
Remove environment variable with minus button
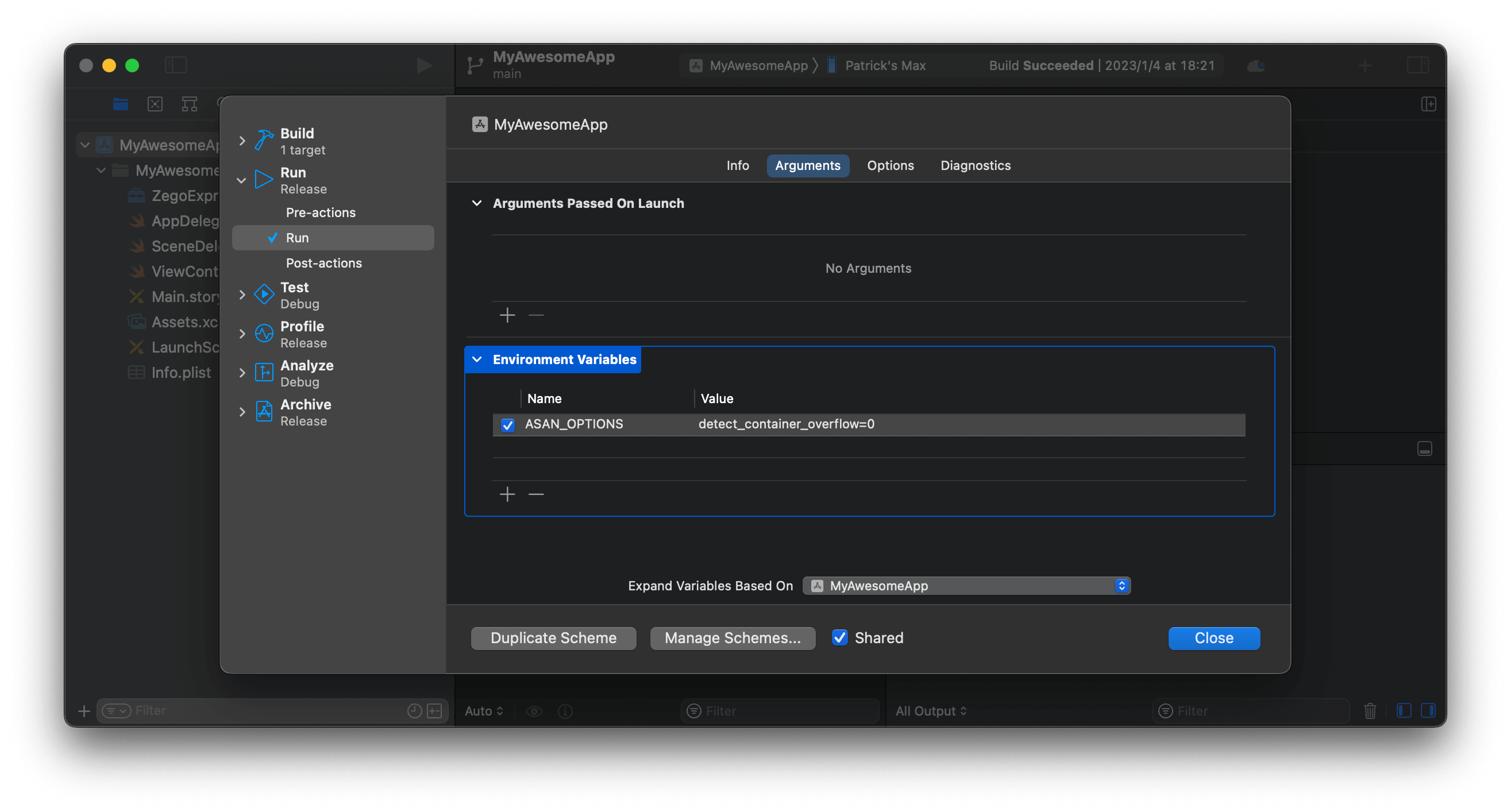tap(535, 494)
